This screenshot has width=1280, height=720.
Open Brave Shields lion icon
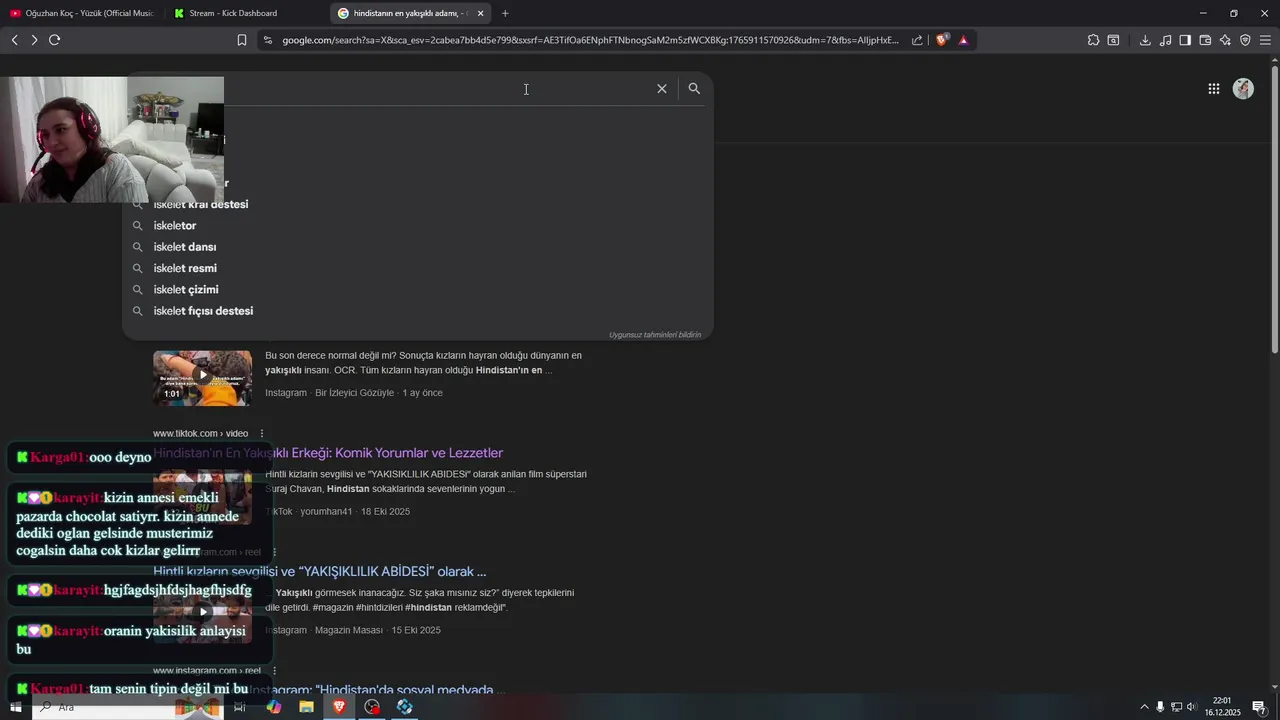click(942, 40)
